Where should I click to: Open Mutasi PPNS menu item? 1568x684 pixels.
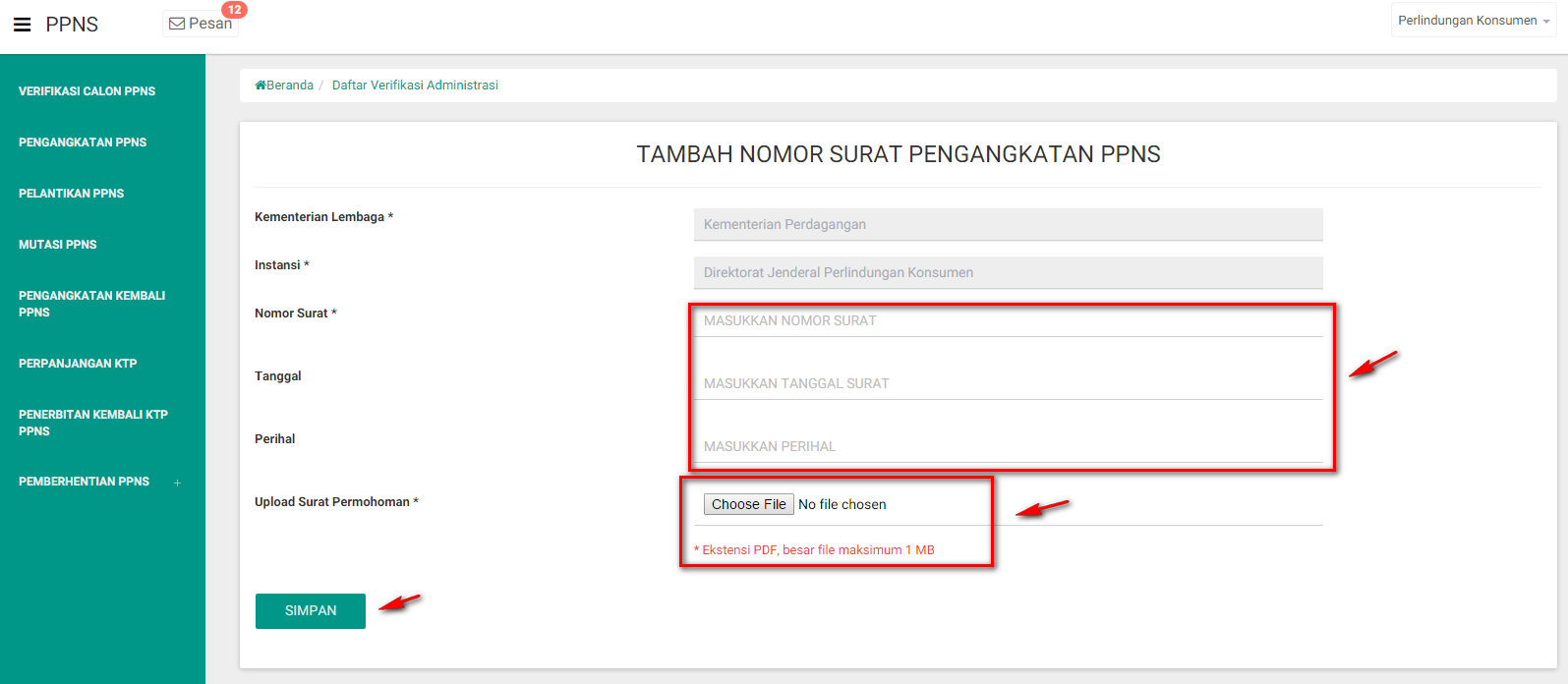pos(58,245)
